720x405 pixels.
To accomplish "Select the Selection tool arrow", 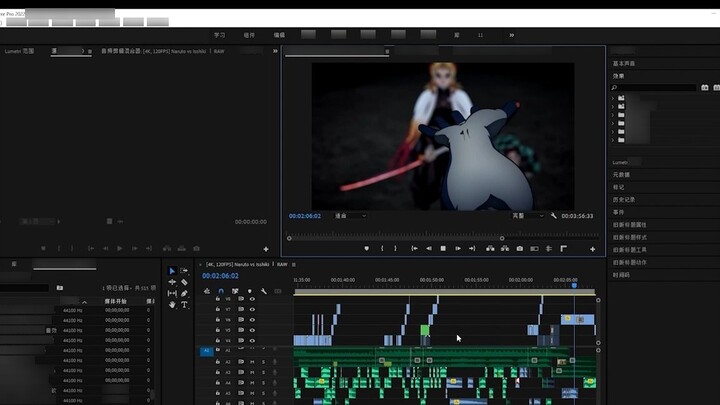I will click(172, 271).
